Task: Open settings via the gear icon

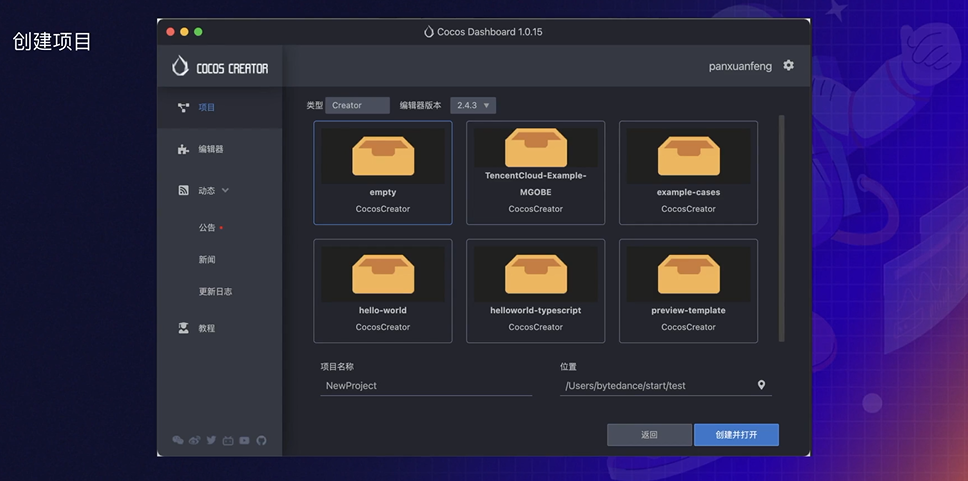Action: click(x=788, y=65)
